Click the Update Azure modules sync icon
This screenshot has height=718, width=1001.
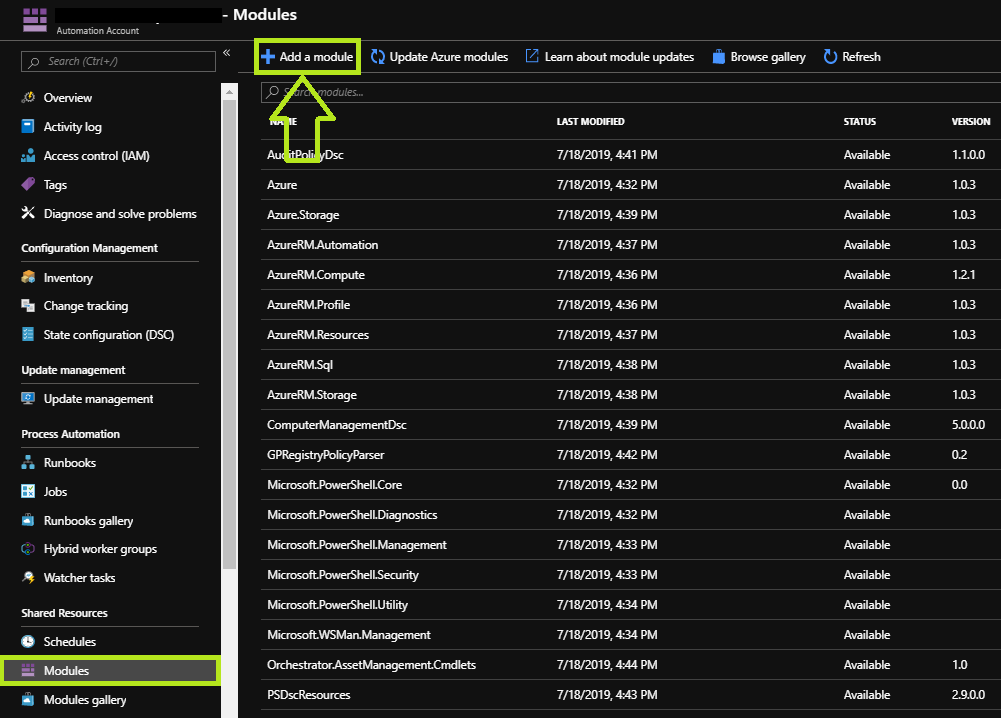click(x=378, y=57)
